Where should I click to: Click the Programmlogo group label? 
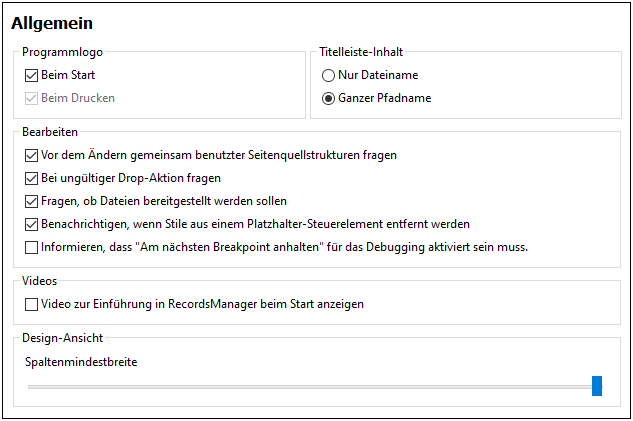(62, 52)
